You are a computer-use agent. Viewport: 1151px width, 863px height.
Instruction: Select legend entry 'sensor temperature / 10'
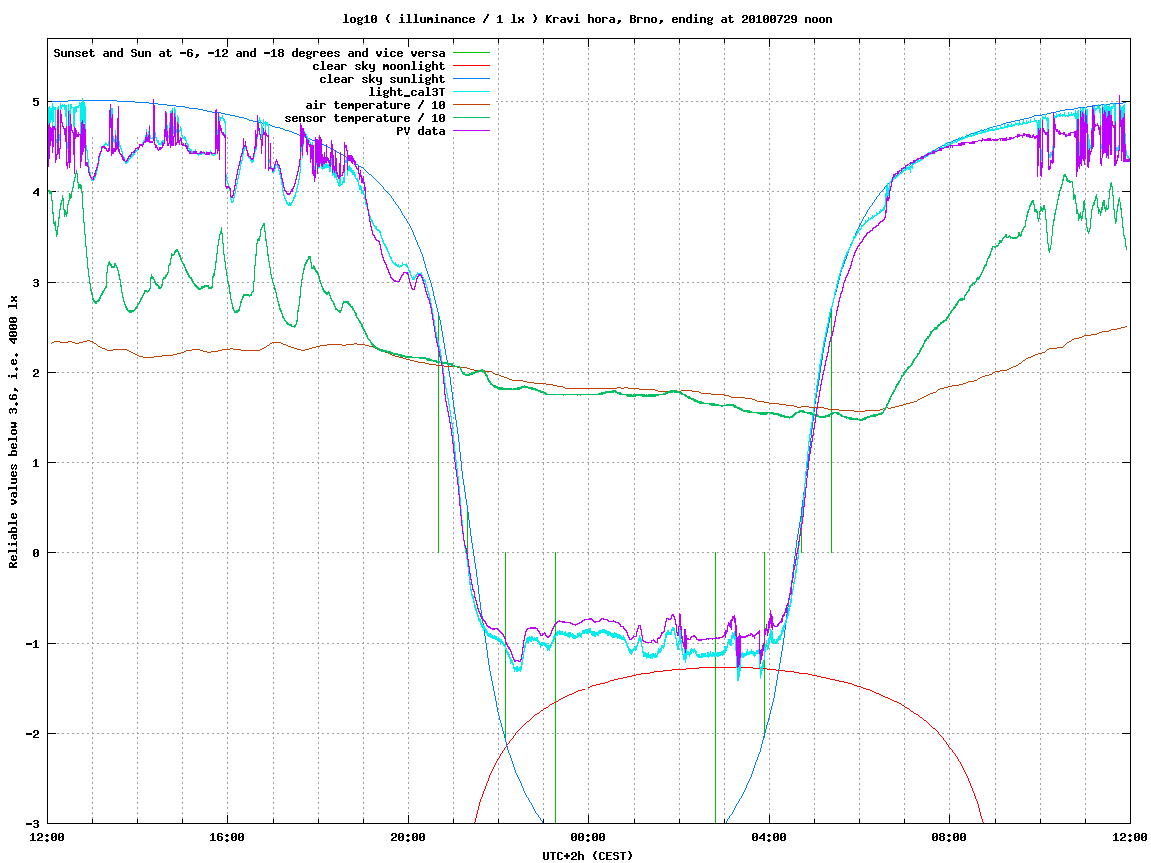[x=365, y=118]
